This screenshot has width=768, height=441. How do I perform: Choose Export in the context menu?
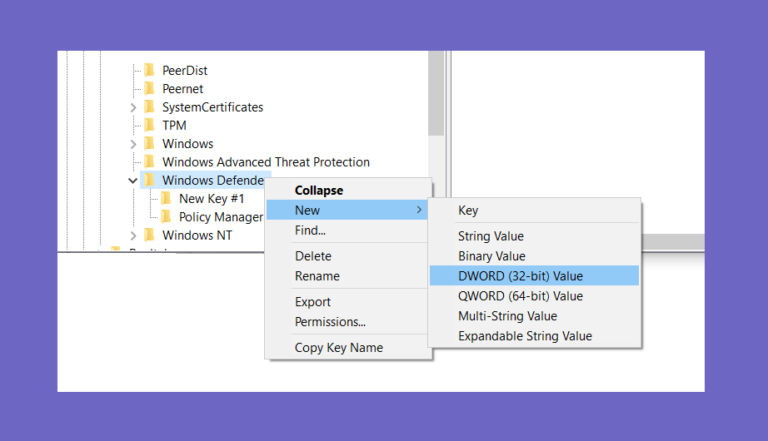click(348, 302)
